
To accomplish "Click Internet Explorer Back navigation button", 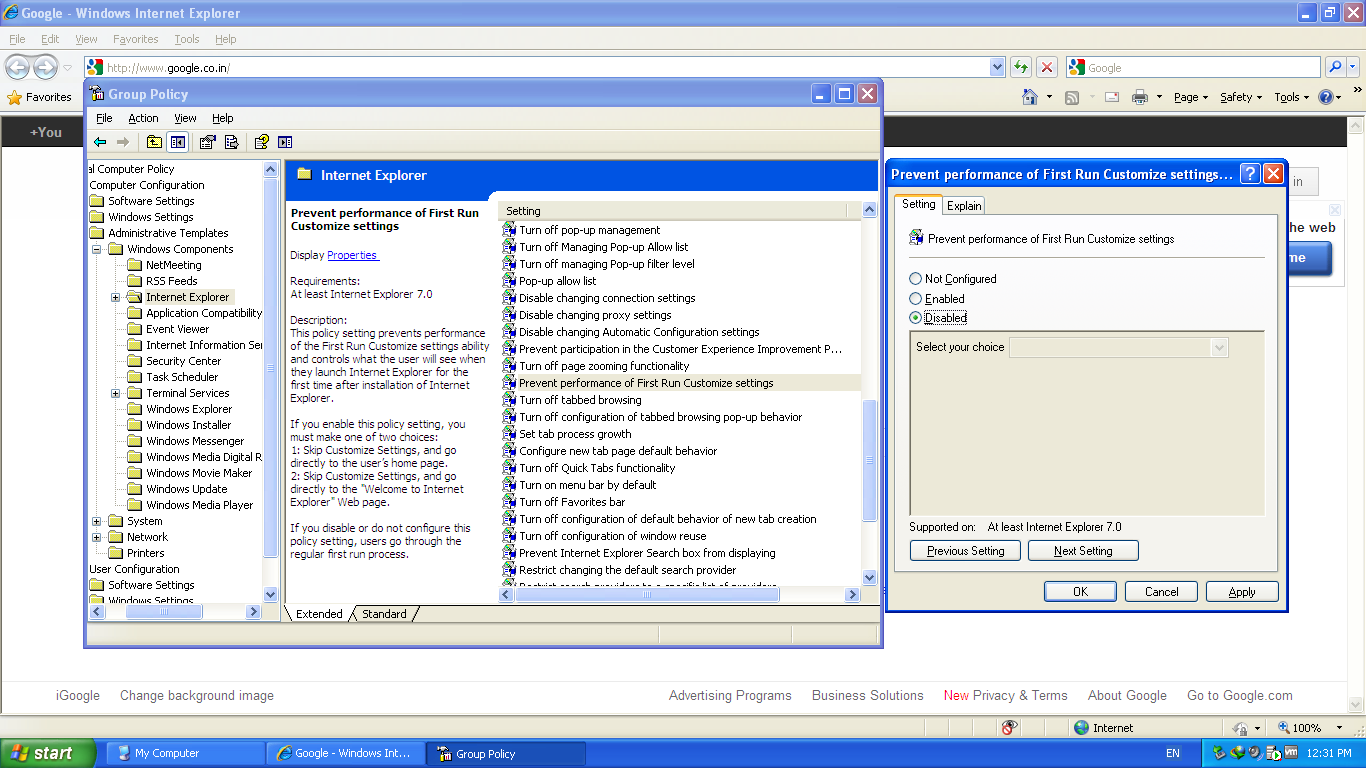I will [x=17, y=67].
